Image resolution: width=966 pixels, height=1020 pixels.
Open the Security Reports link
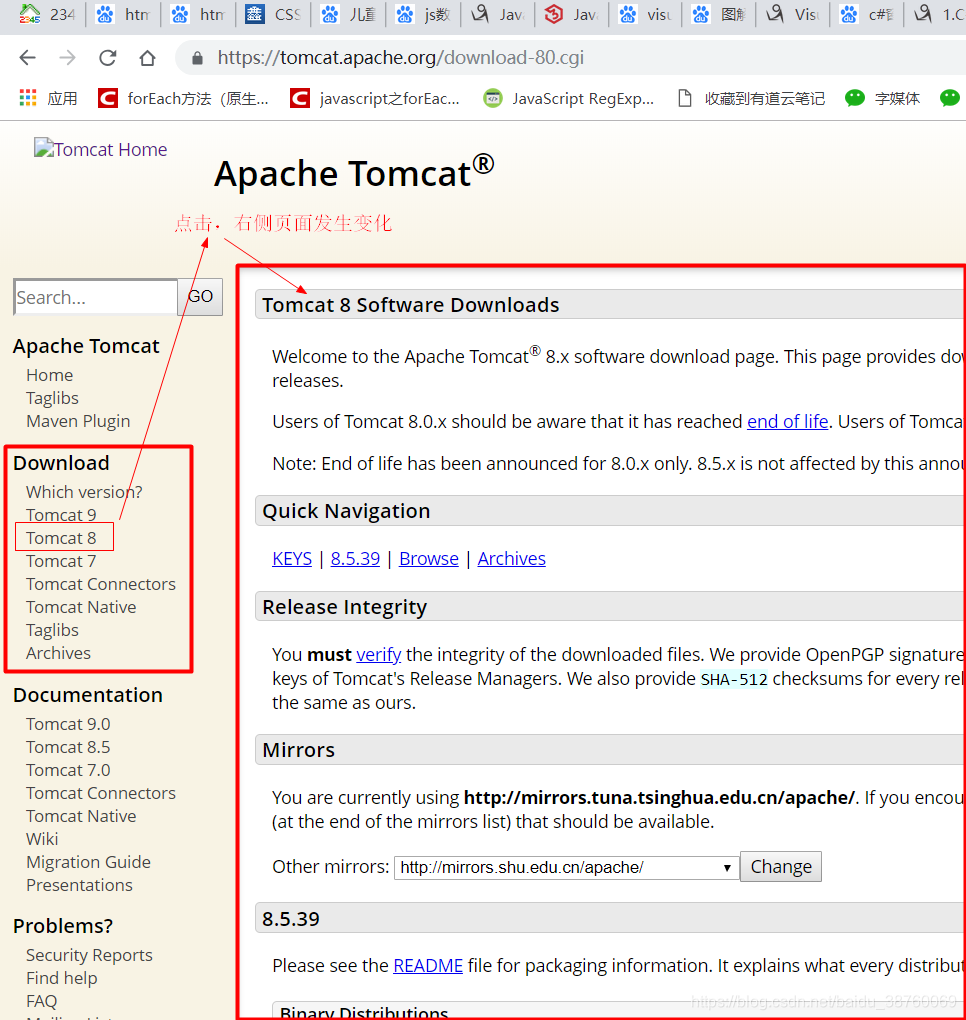(89, 955)
